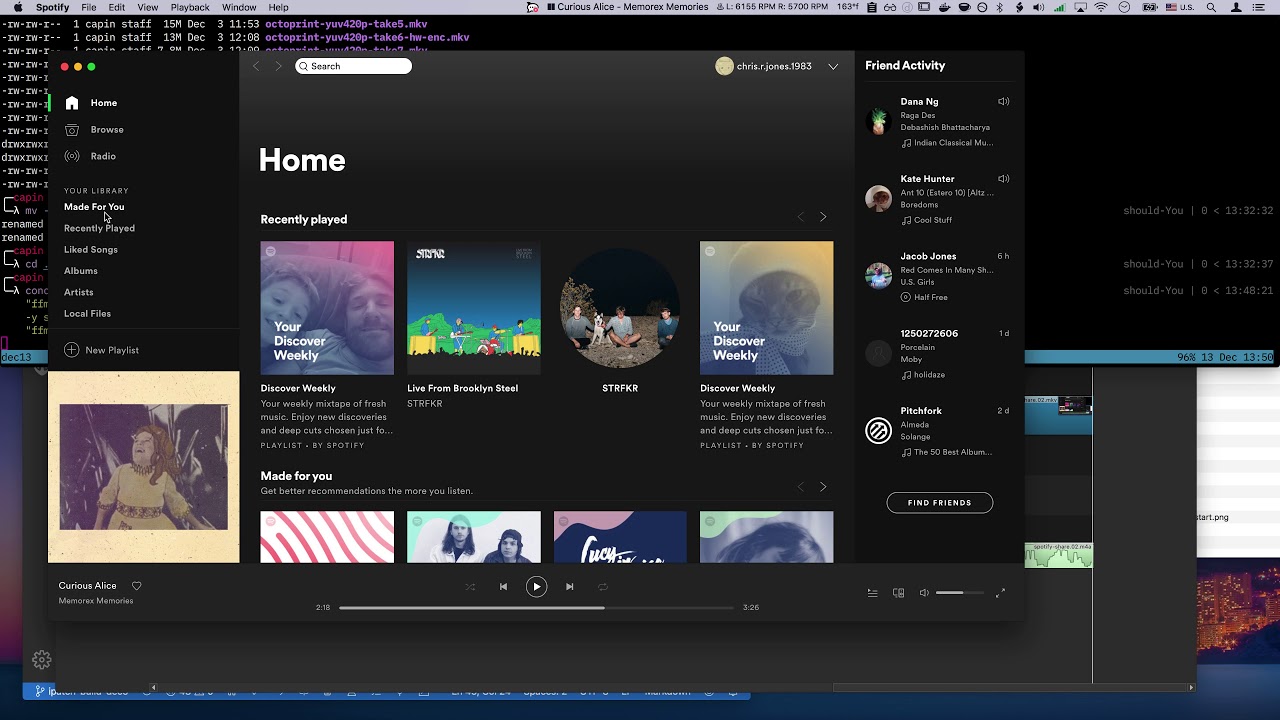
Task: Open the first Discover Weekly cover
Action: 327,308
